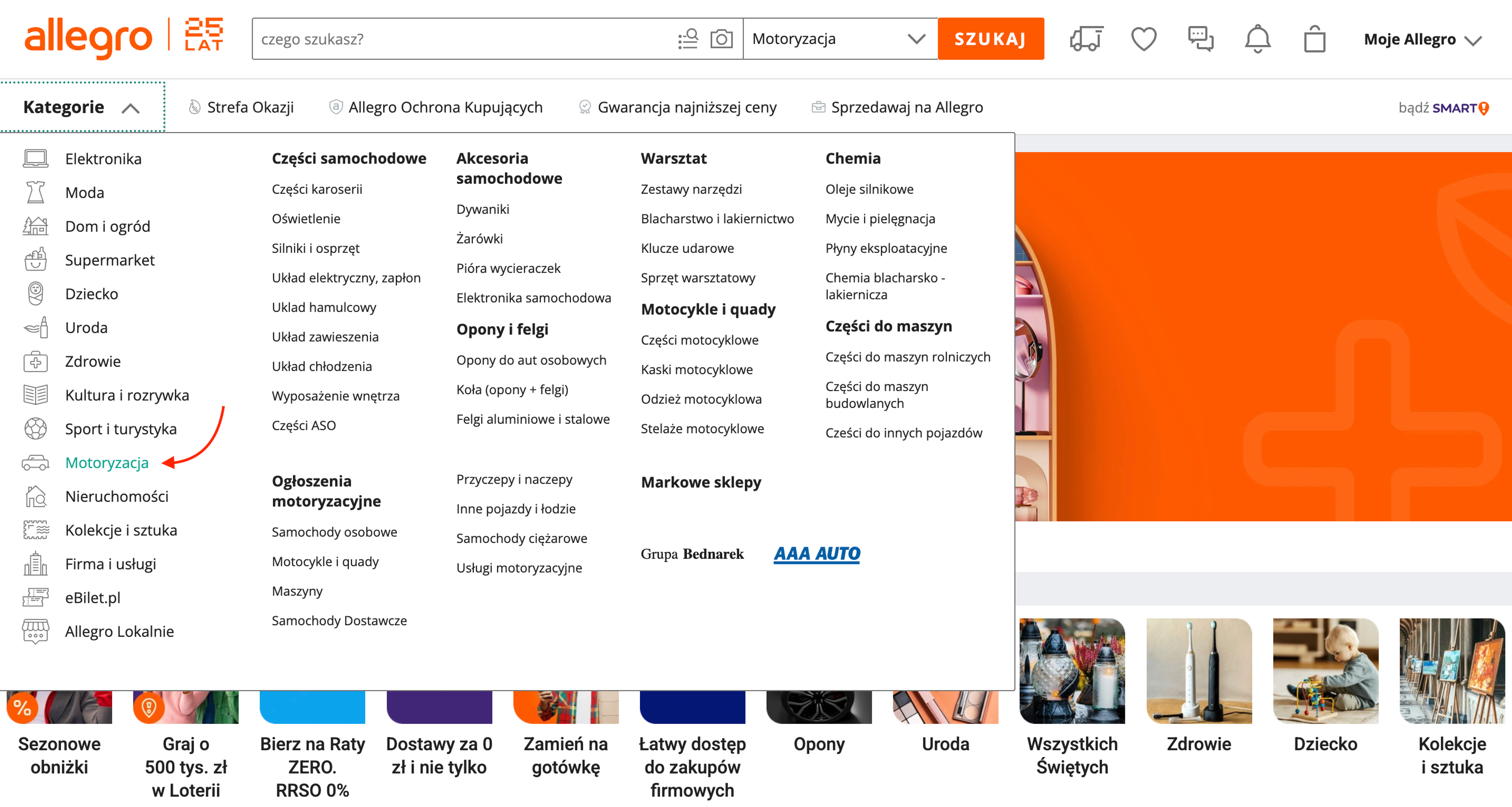
Task: Open the AAA AUTO brand store
Action: [x=817, y=553]
